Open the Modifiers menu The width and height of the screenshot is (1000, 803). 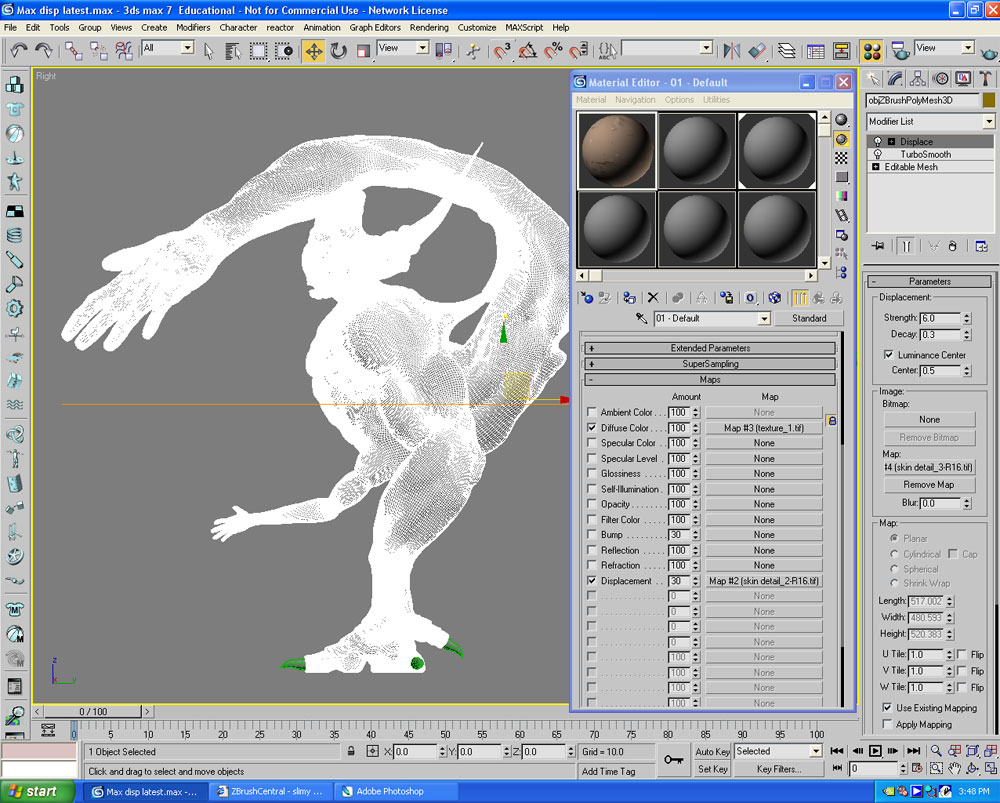[x=193, y=27]
